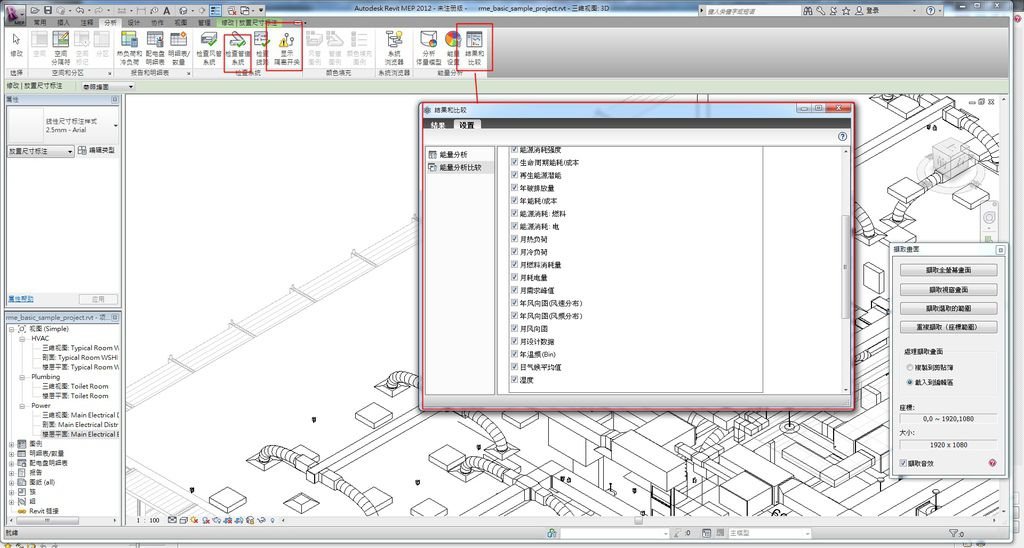
Task: Uncheck the 再生能源潜能 checkbox
Action: coord(515,175)
